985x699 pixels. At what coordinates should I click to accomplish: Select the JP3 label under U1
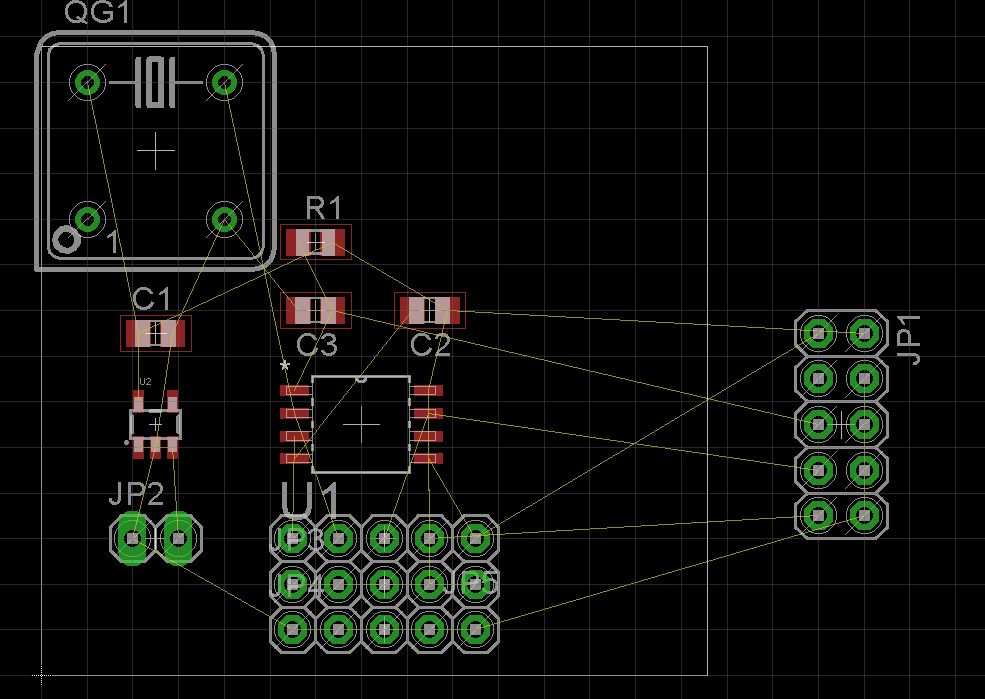coord(295,540)
